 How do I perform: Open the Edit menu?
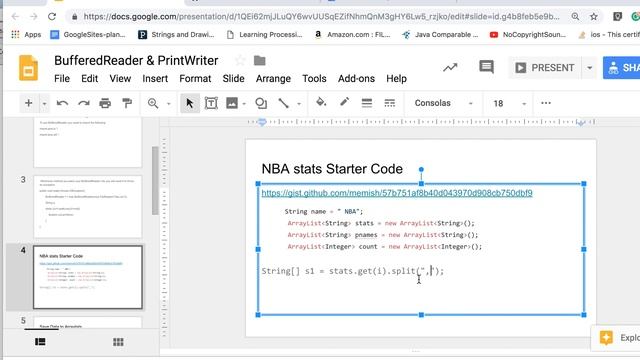(89, 78)
